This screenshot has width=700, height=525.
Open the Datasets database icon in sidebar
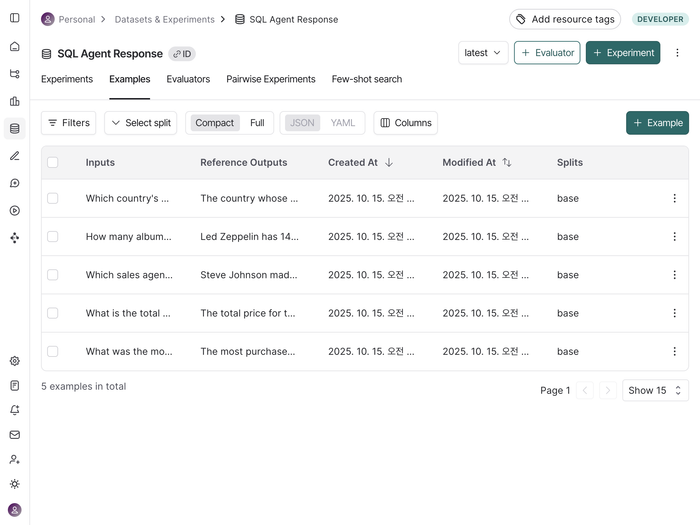pos(14,128)
